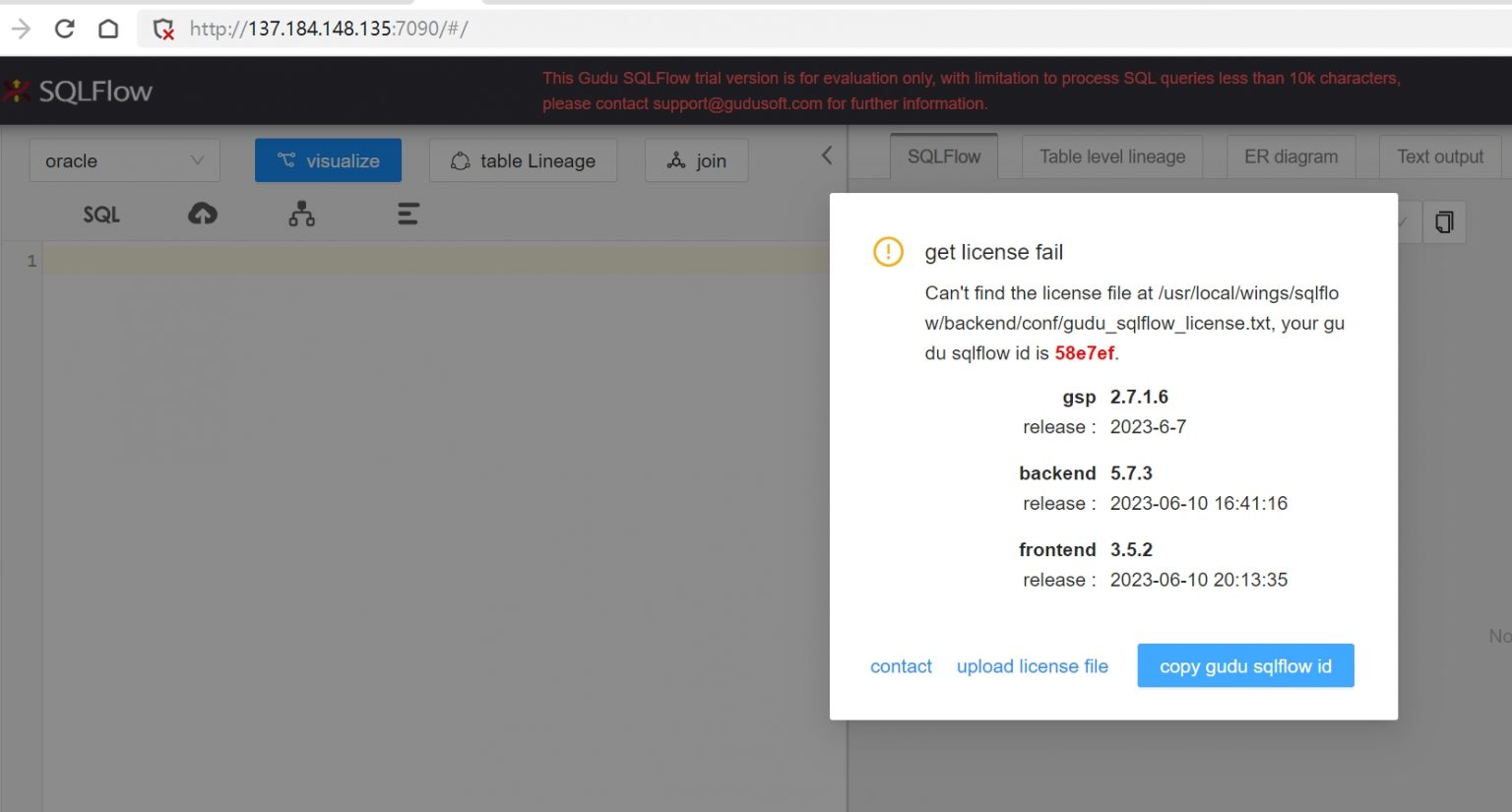
Task: Open the Table level lineage tab
Action: pyautogui.click(x=1111, y=156)
